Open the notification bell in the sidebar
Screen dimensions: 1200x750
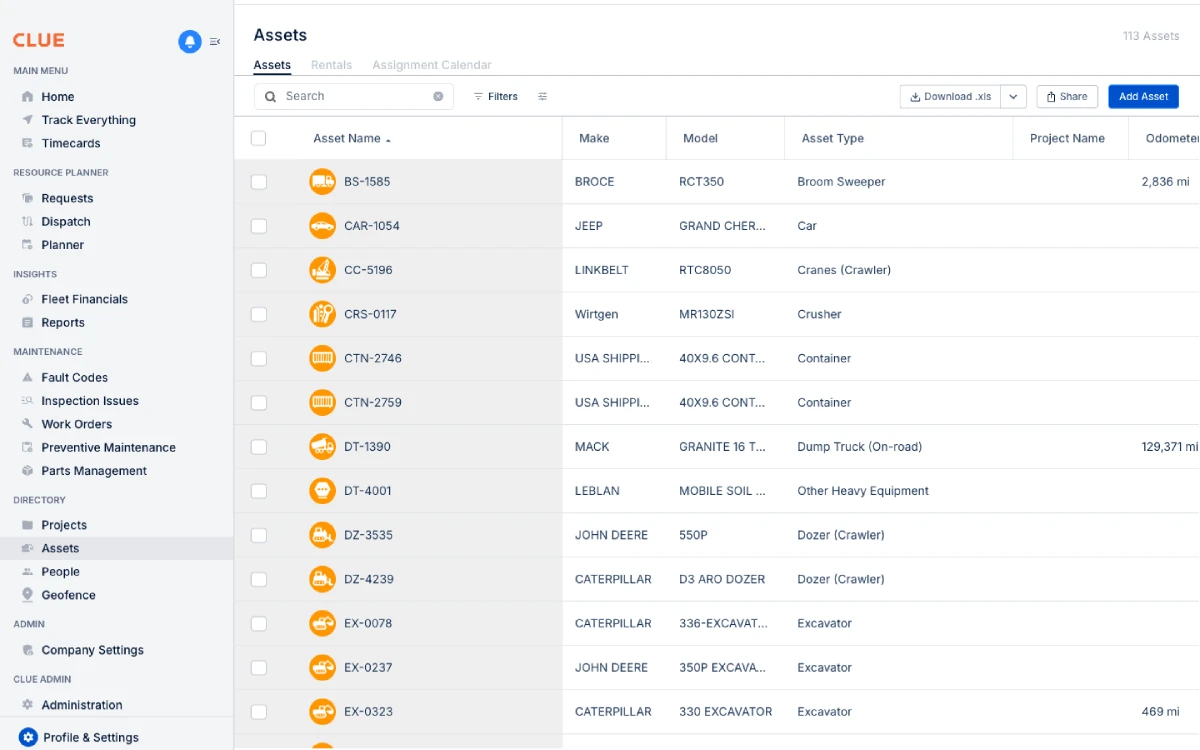(189, 41)
